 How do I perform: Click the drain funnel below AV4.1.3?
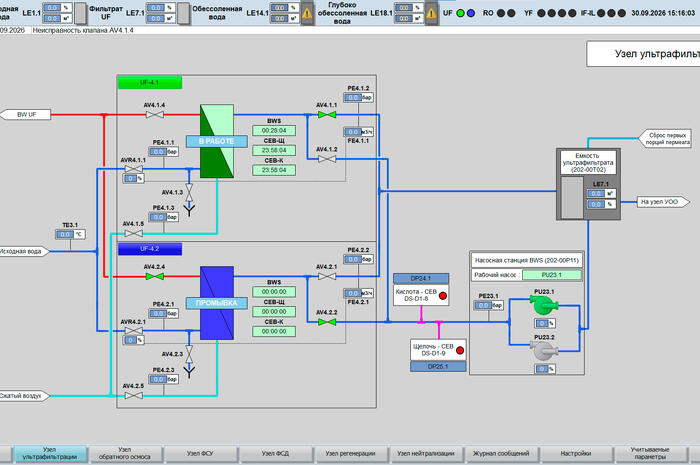coord(189,210)
